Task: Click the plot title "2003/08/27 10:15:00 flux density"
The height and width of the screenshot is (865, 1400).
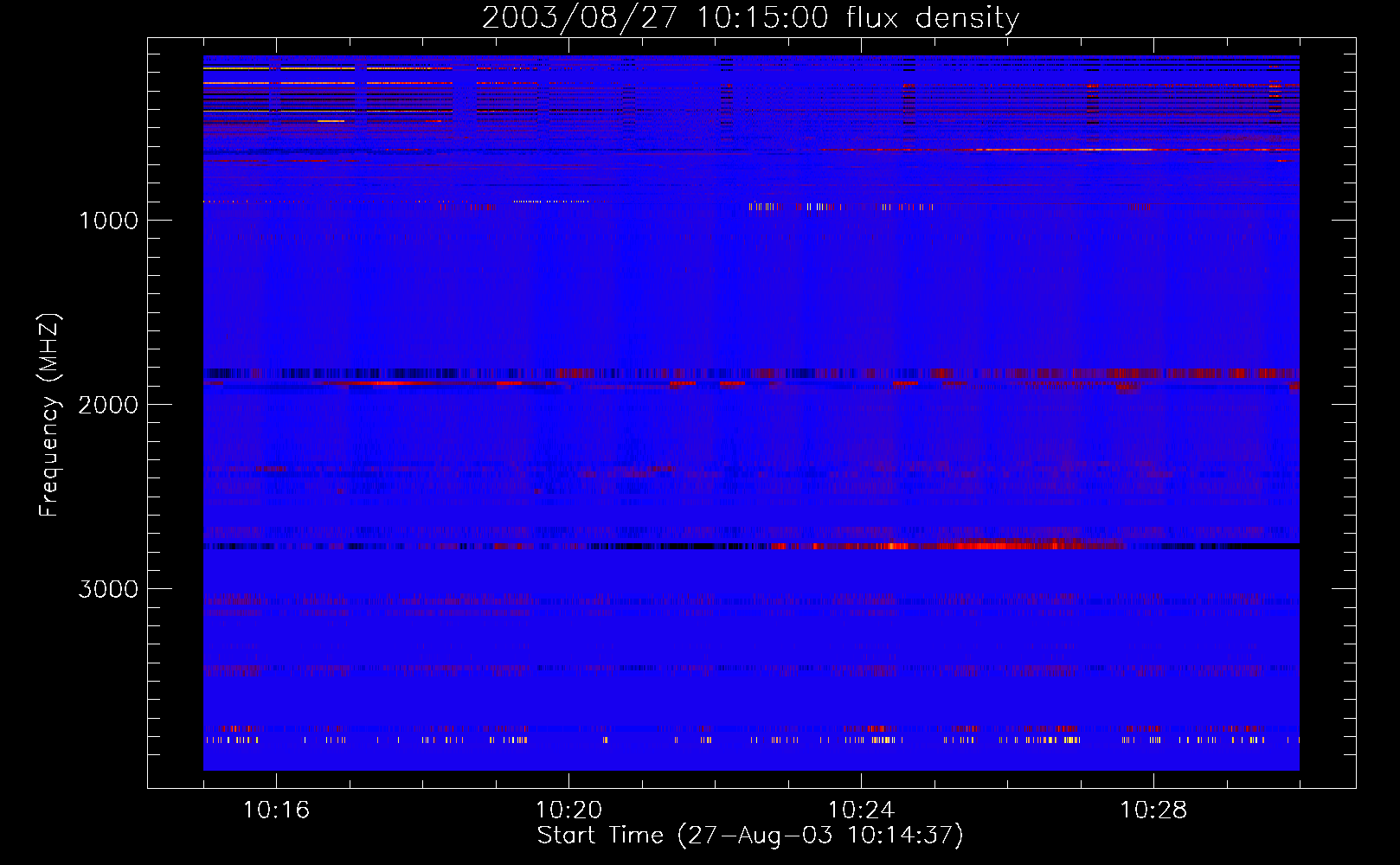Action: [750, 17]
